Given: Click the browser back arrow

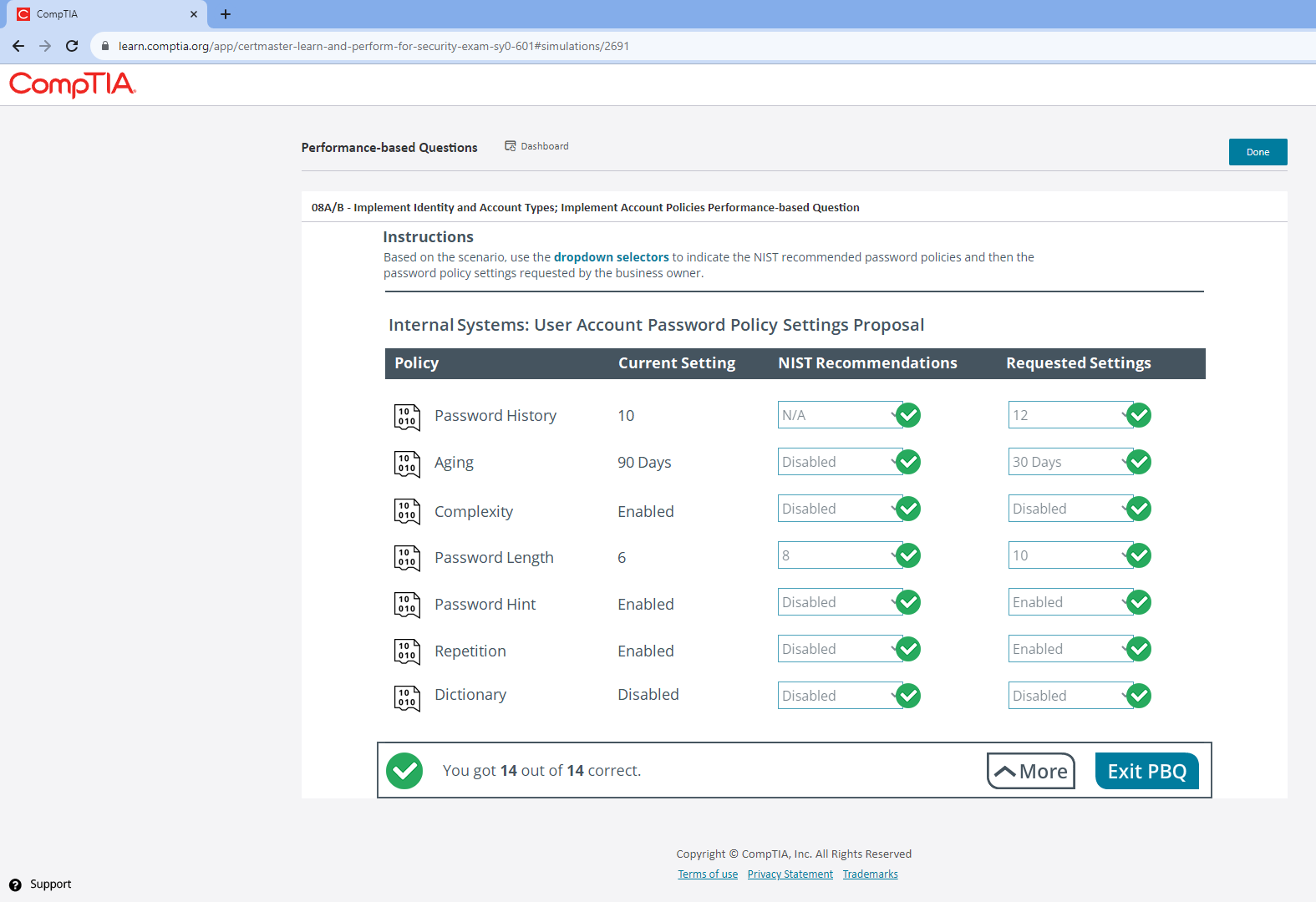Looking at the screenshot, I should 18,46.
